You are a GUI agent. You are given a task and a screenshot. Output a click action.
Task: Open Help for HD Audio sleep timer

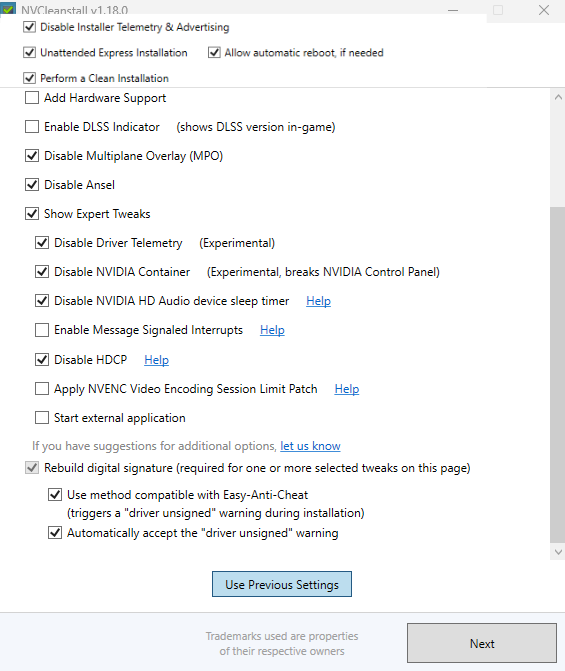point(318,301)
